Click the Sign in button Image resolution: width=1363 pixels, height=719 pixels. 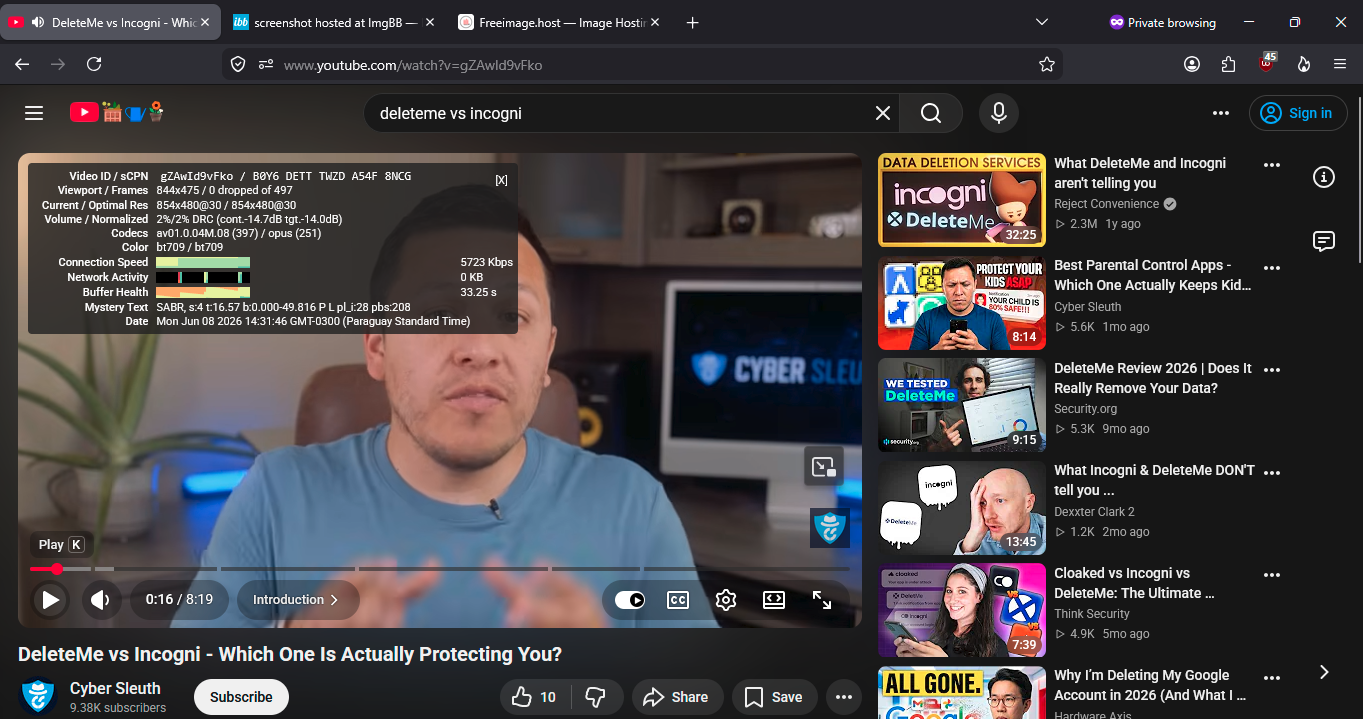click(x=1298, y=113)
